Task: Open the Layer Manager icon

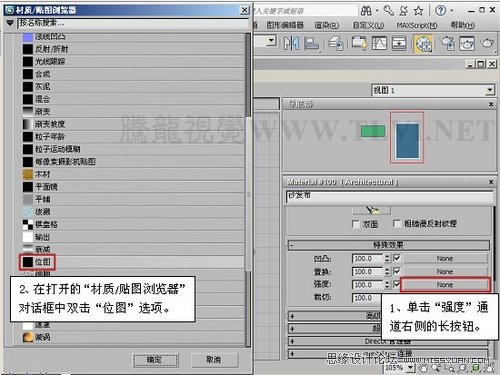Action: click(x=336, y=43)
